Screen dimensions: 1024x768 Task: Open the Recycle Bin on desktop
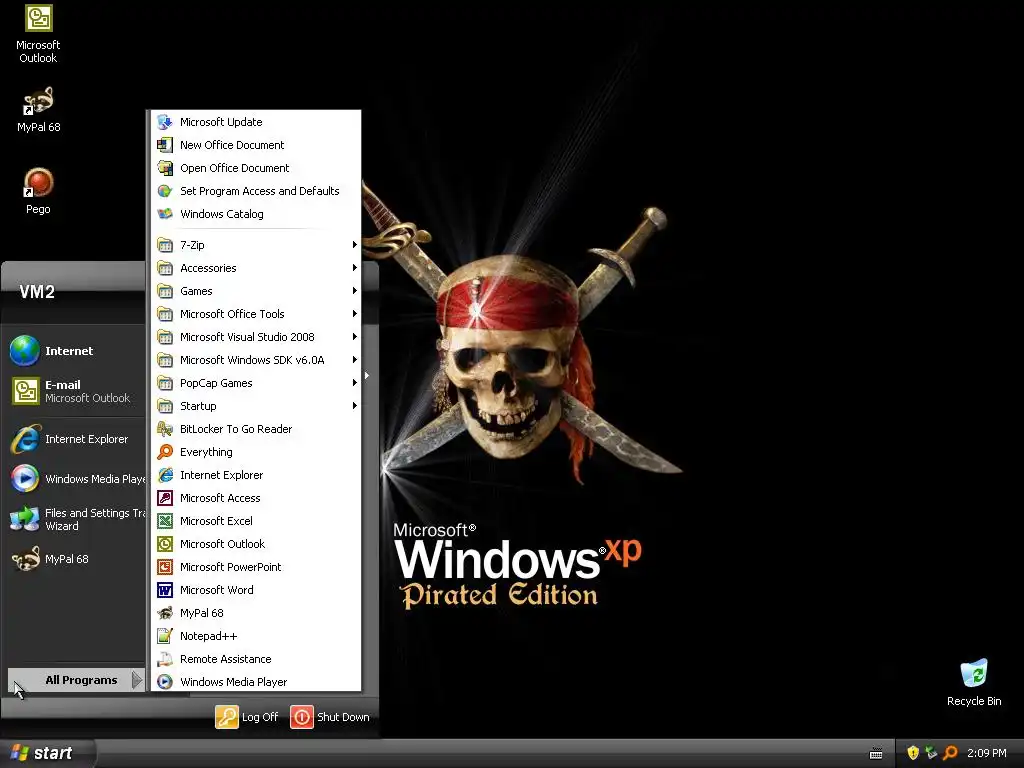[974, 674]
